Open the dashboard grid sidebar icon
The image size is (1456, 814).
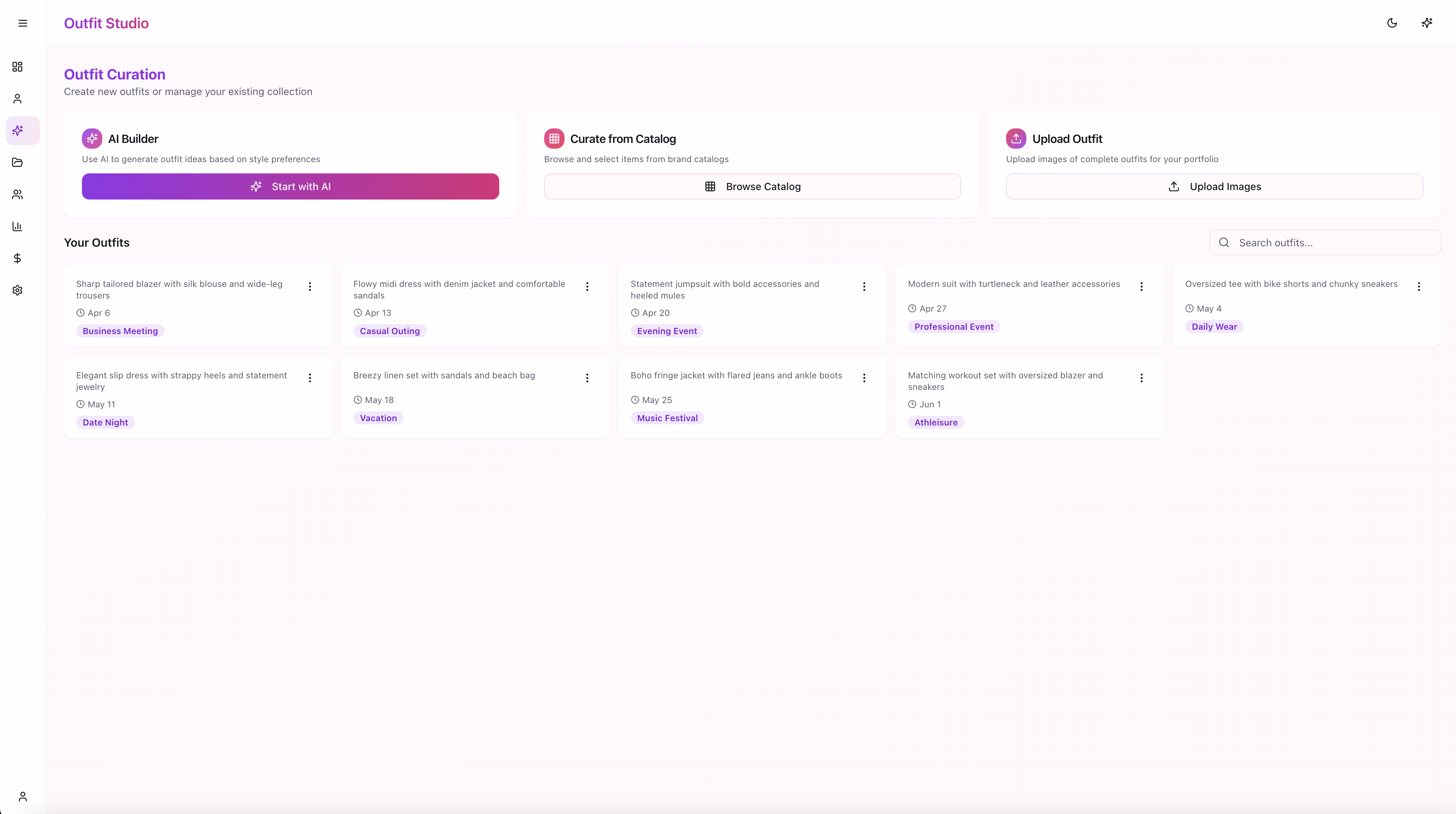(x=17, y=67)
